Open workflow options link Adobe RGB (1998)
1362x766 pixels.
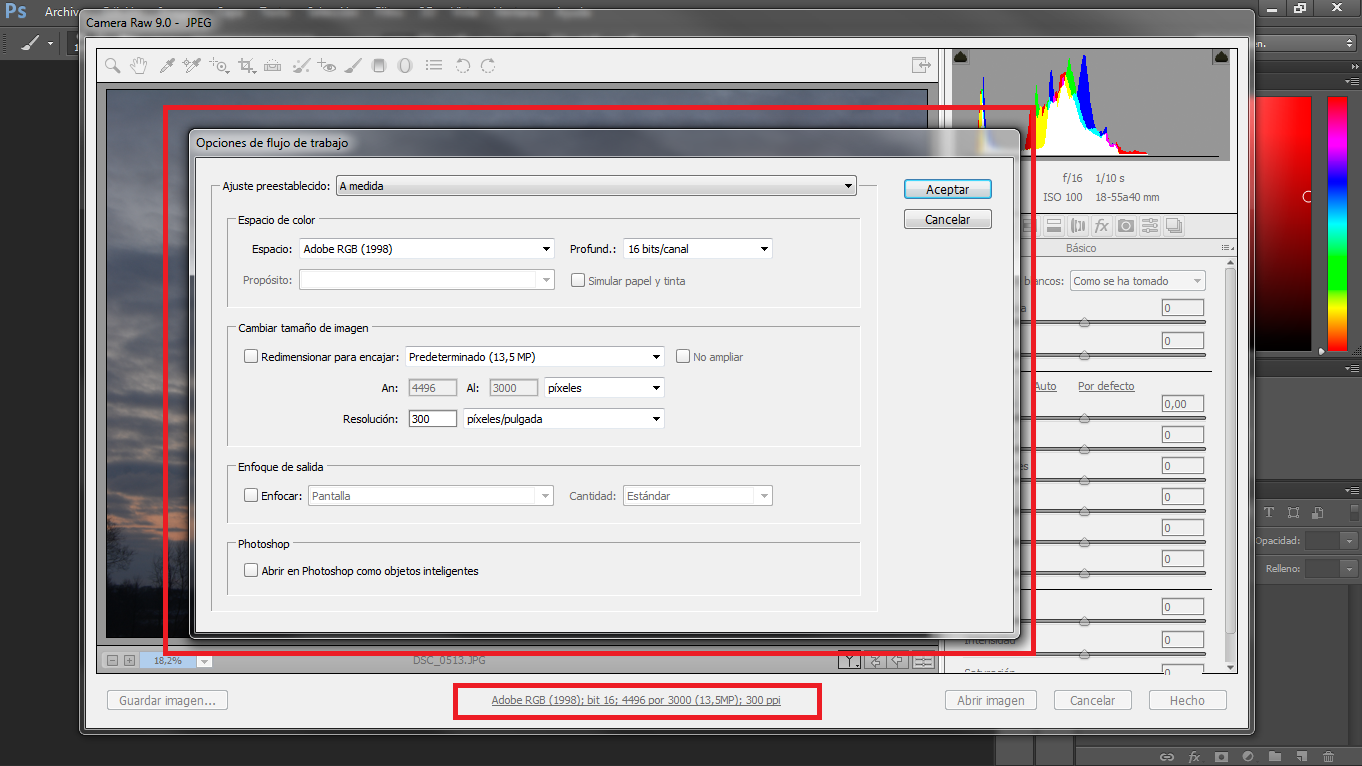(636, 700)
